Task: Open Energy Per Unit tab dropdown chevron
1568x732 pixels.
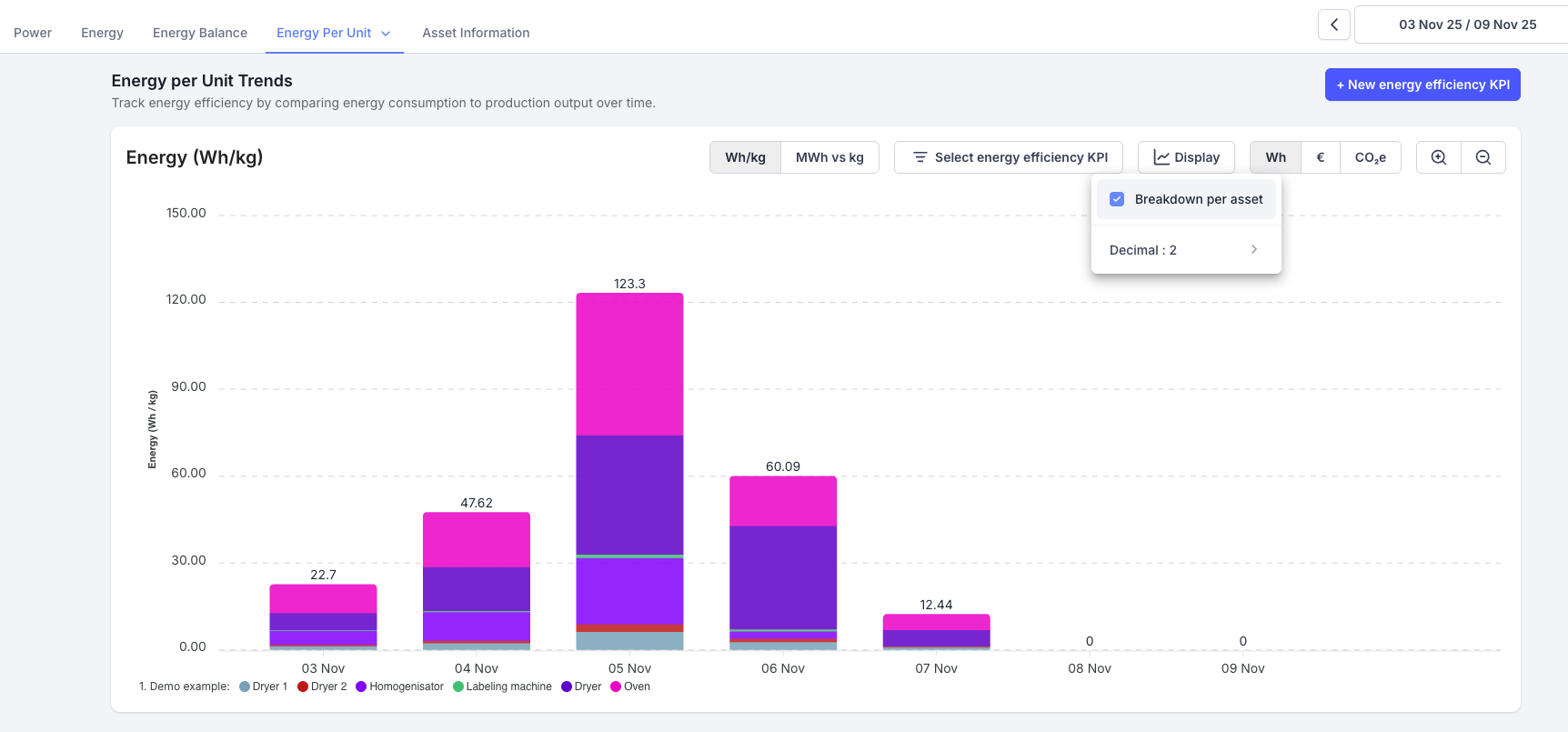Action: pyautogui.click(x=386, y=34)
